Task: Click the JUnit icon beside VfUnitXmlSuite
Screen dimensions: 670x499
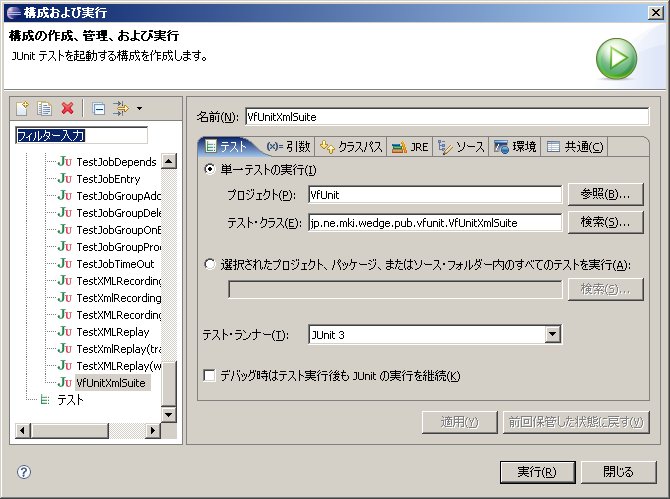Action: [65, 382]
